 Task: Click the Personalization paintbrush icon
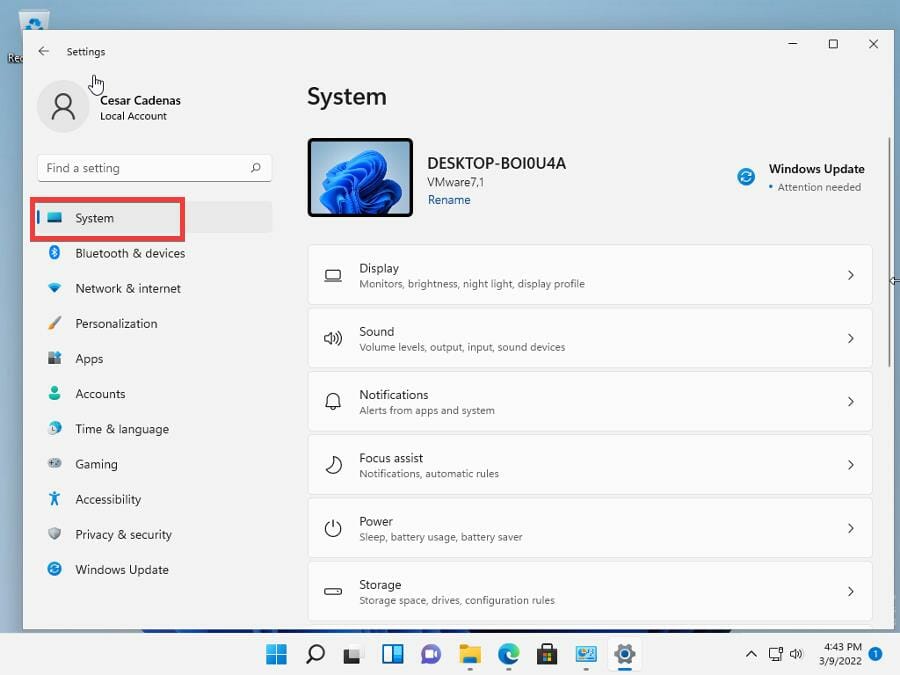[x=55, y=323]
